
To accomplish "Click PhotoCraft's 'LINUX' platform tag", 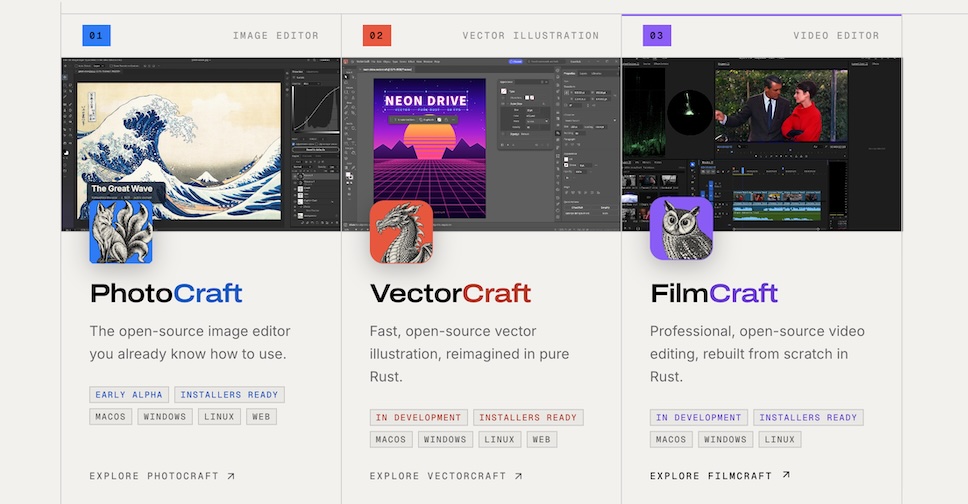I will [219, 417].
